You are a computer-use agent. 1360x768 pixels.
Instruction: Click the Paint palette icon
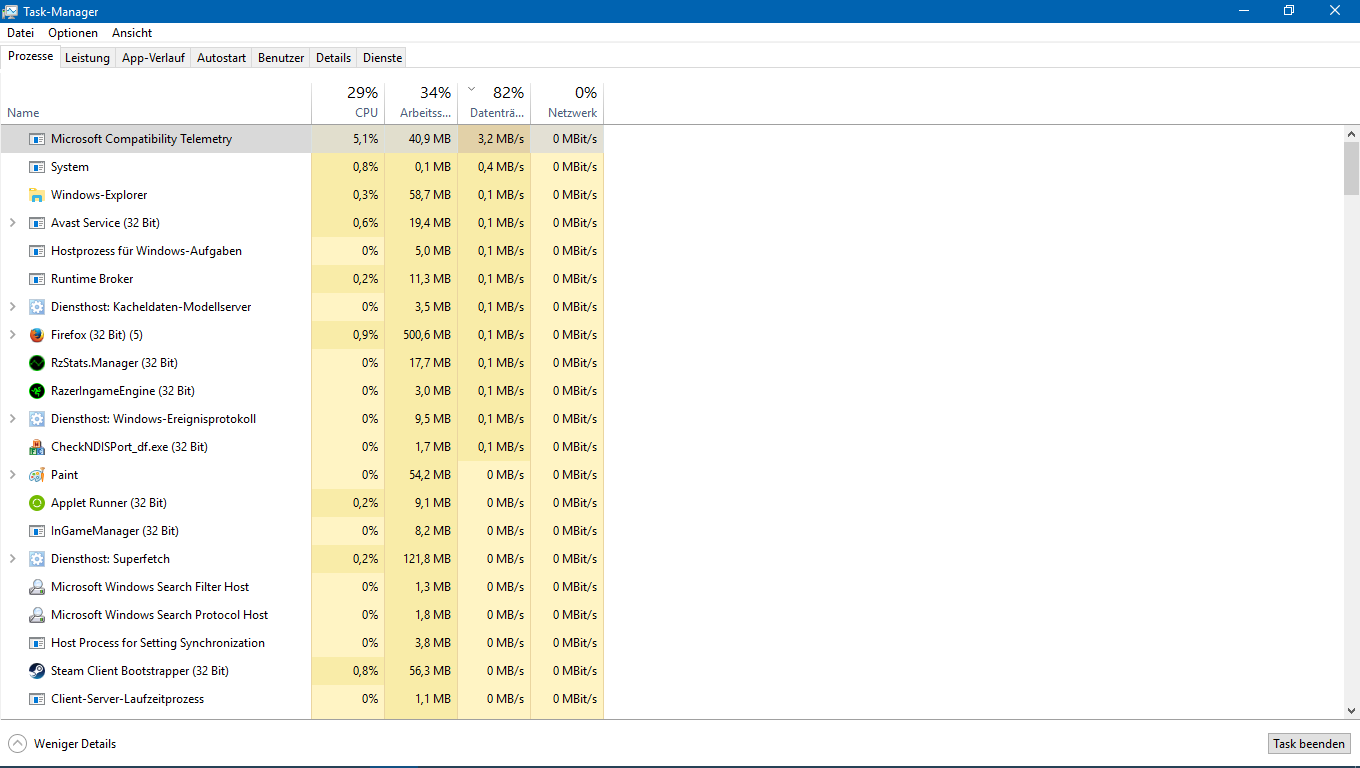click(x=37, y=475)
